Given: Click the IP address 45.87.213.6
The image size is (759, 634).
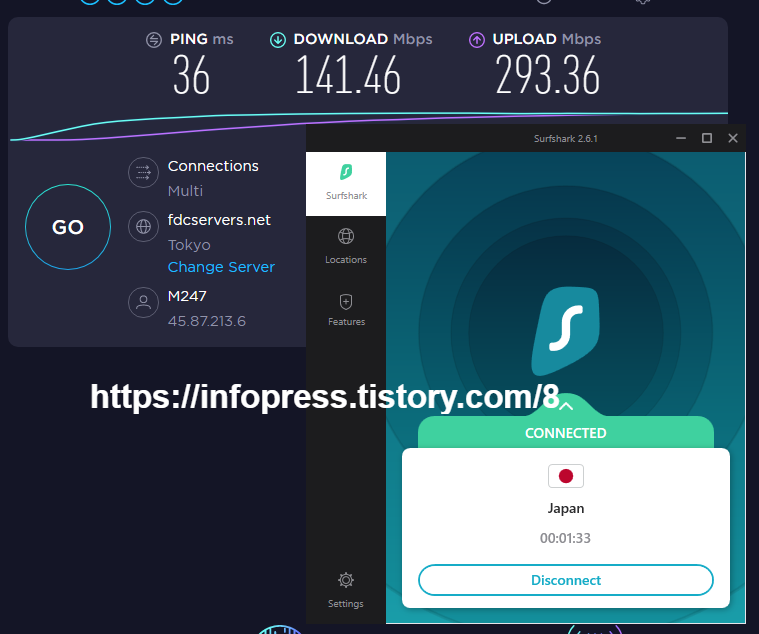Looking at the screenshot, I should 207,321.
